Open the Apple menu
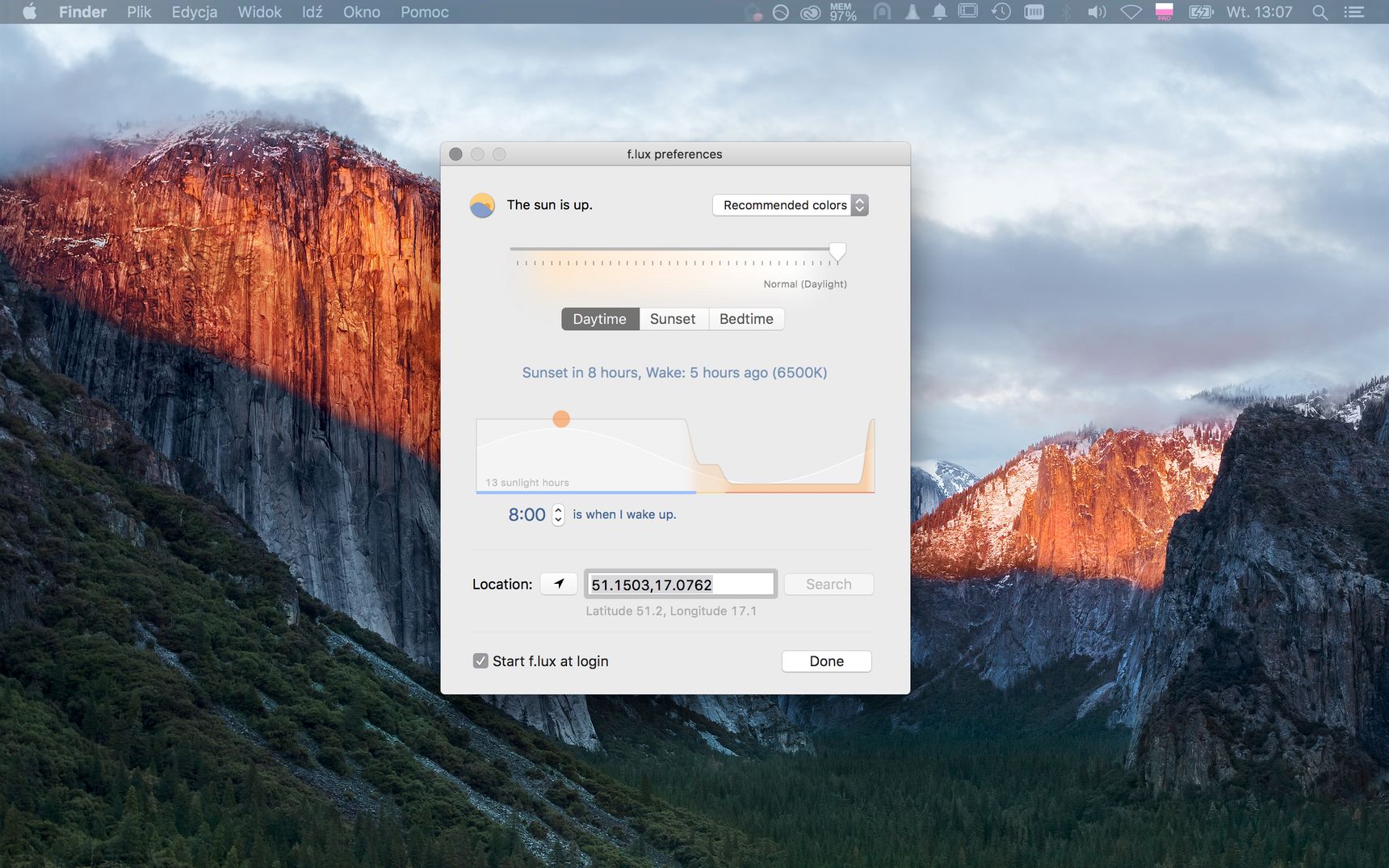 pyautogui.click(x=30, y=12)
